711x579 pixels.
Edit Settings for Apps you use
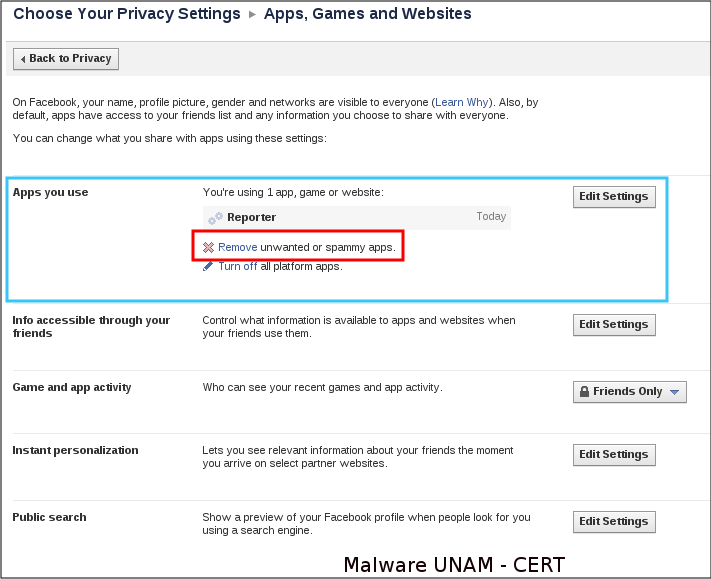click(x=614, y=196)
